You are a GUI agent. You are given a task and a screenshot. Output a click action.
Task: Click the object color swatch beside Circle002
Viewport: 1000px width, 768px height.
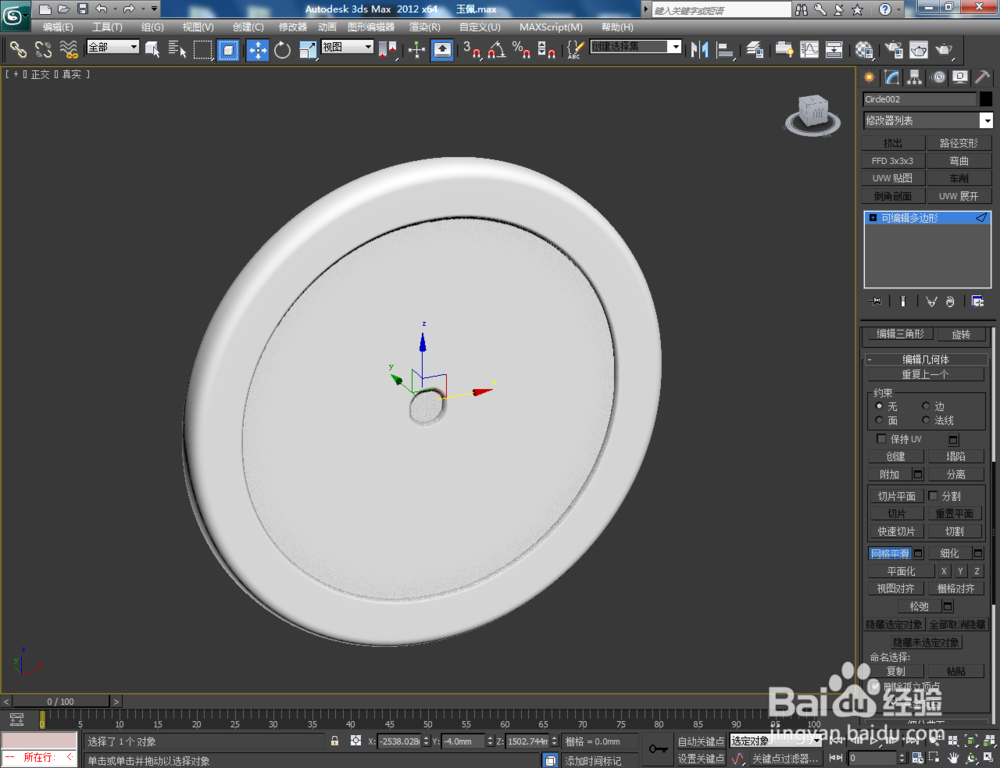(x=986, y=99)
